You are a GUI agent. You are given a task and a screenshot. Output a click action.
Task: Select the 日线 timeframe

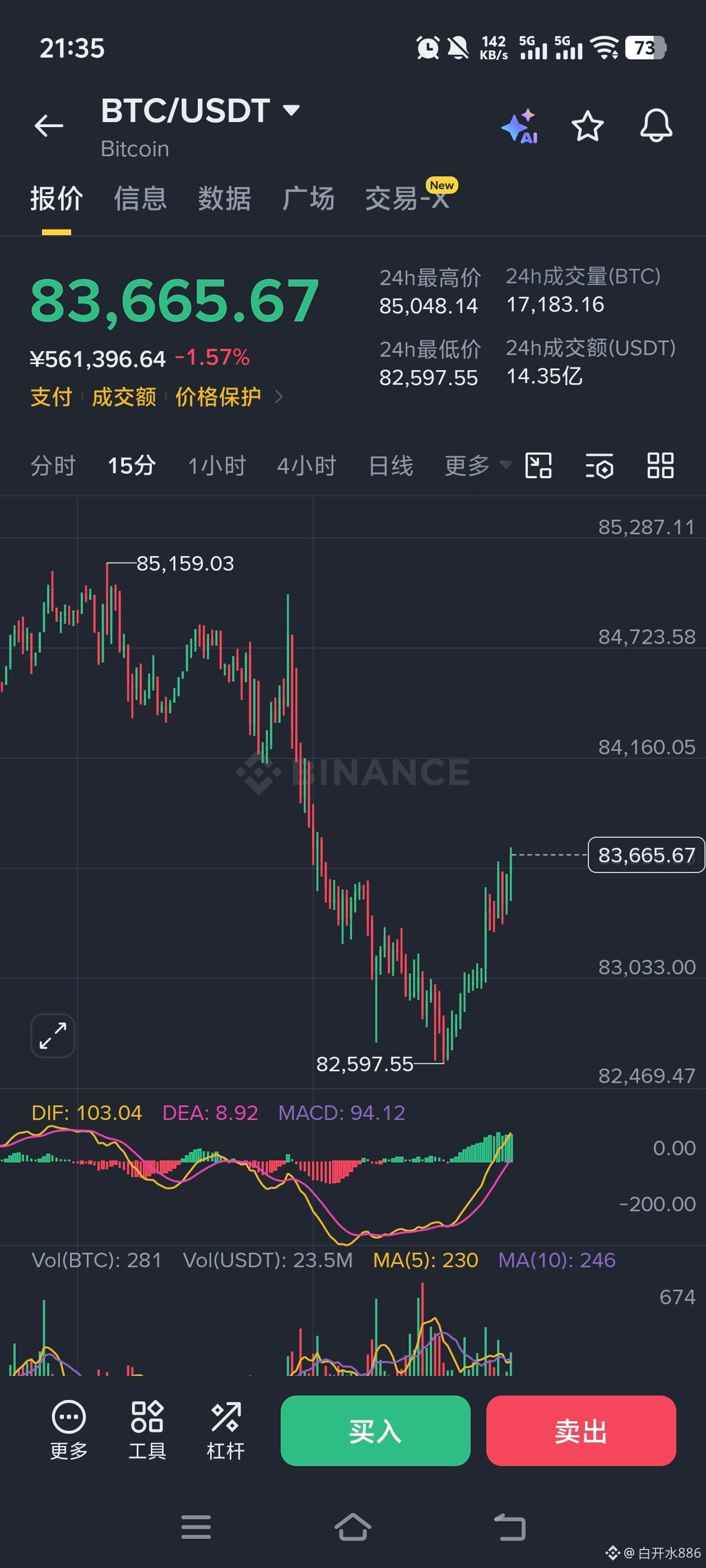[x=391, y=466]
